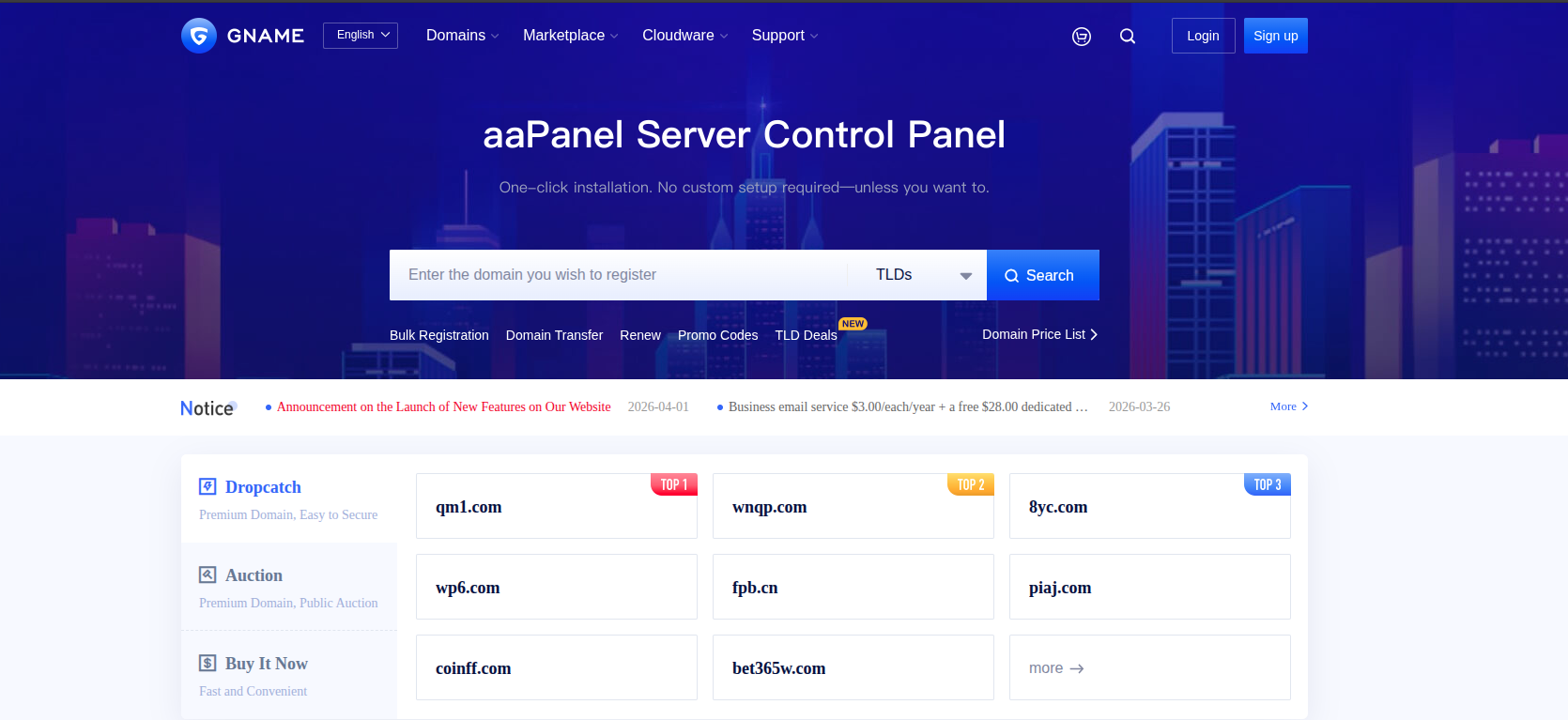Viewport: 1568px width, 720px height.
Task: Open the shopping cart icon
Action: pos(1082,37)
